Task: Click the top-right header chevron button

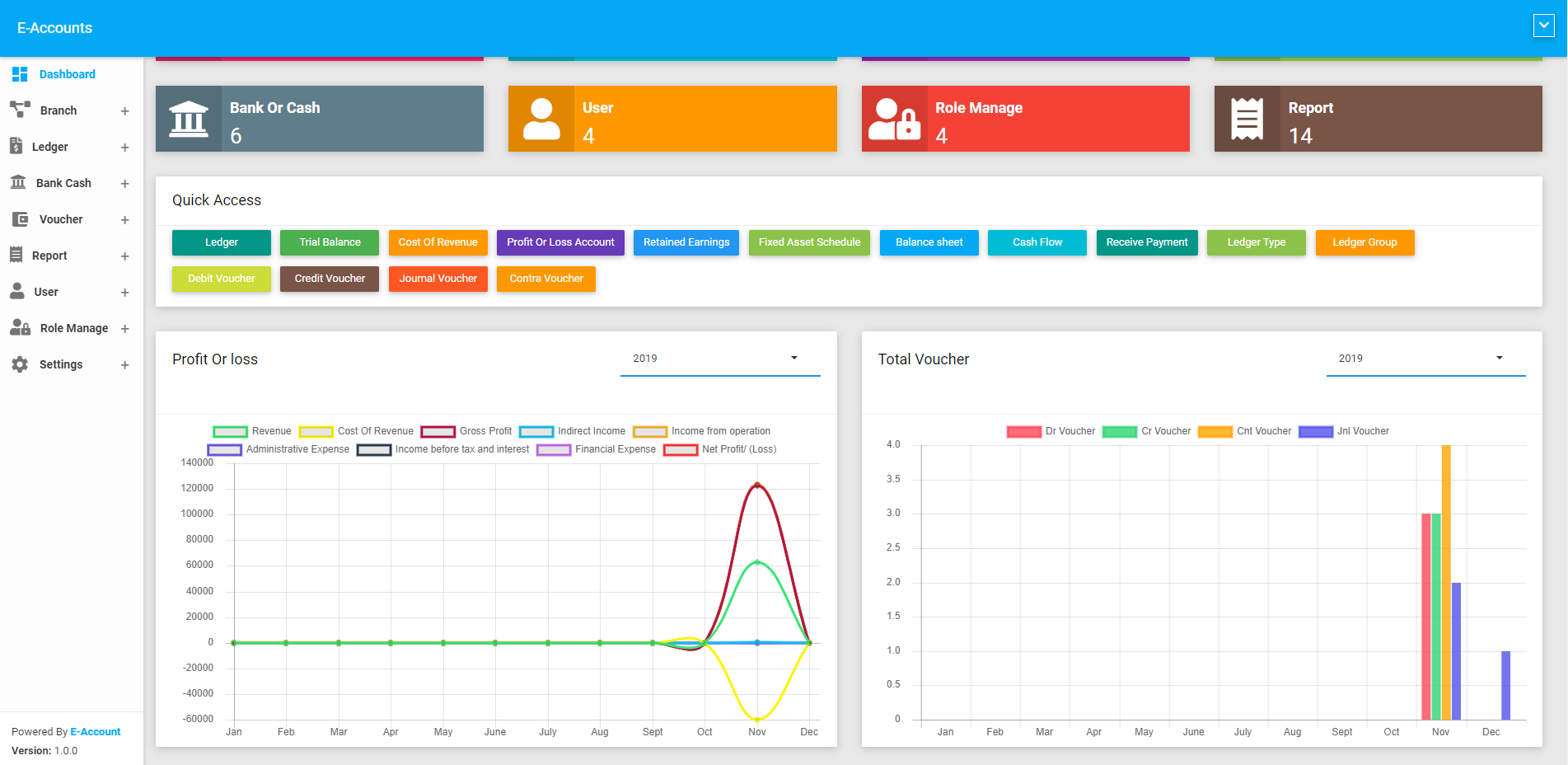Action: 1543,26
